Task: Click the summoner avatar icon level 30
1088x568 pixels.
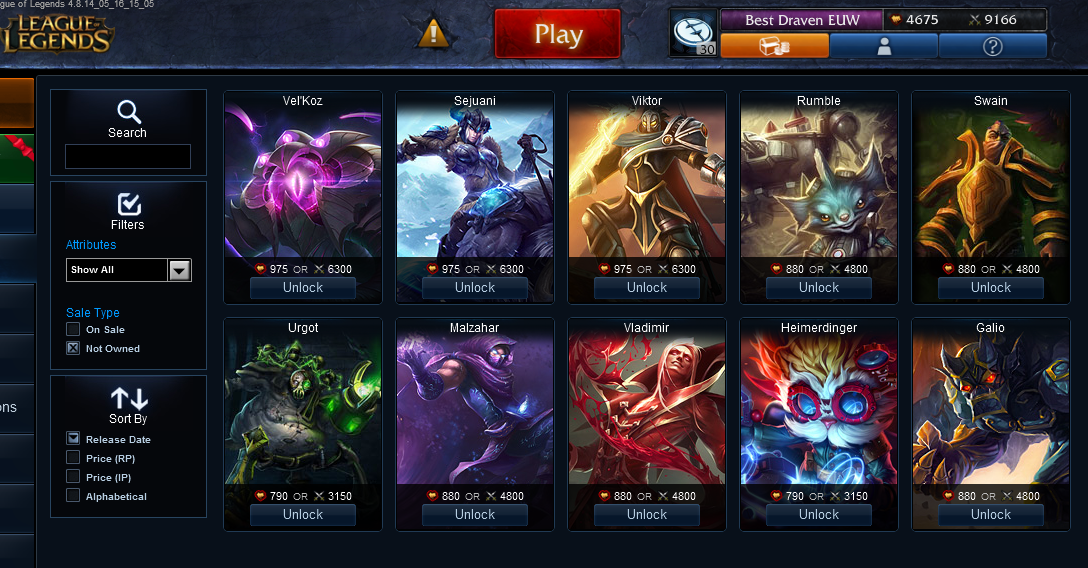Action: 694,33
